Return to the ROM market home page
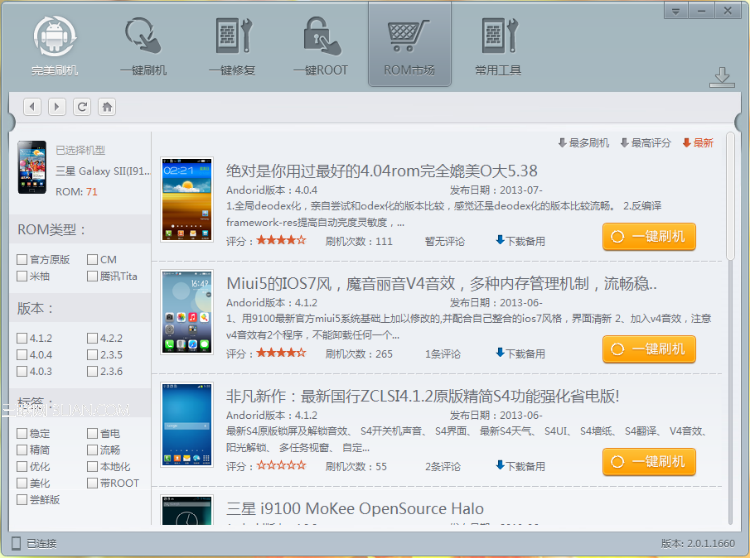The image size is (750, 558). (107, 107)
